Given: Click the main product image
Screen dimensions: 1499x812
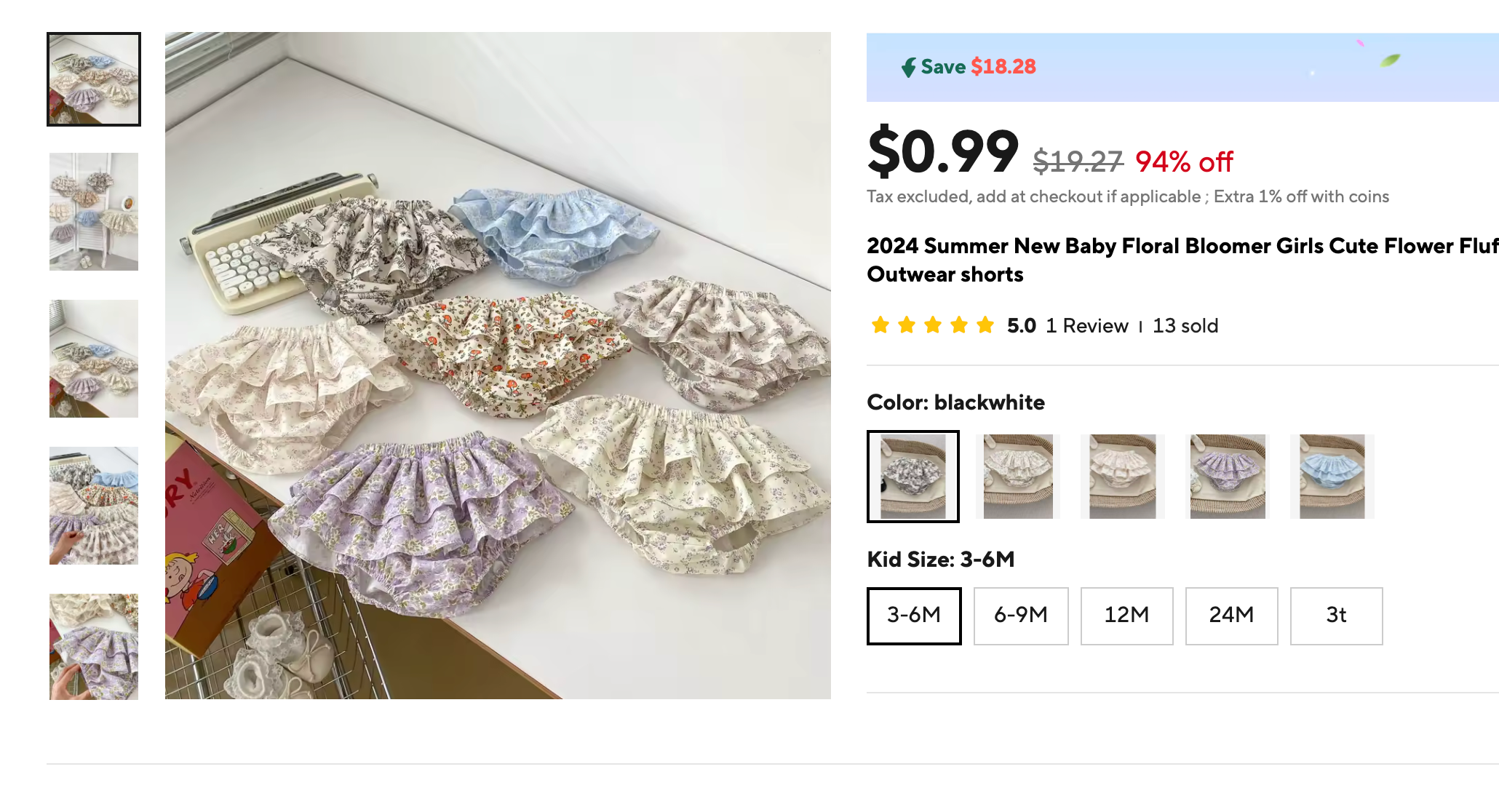Looking at the screenshot, I should (498, 365).
